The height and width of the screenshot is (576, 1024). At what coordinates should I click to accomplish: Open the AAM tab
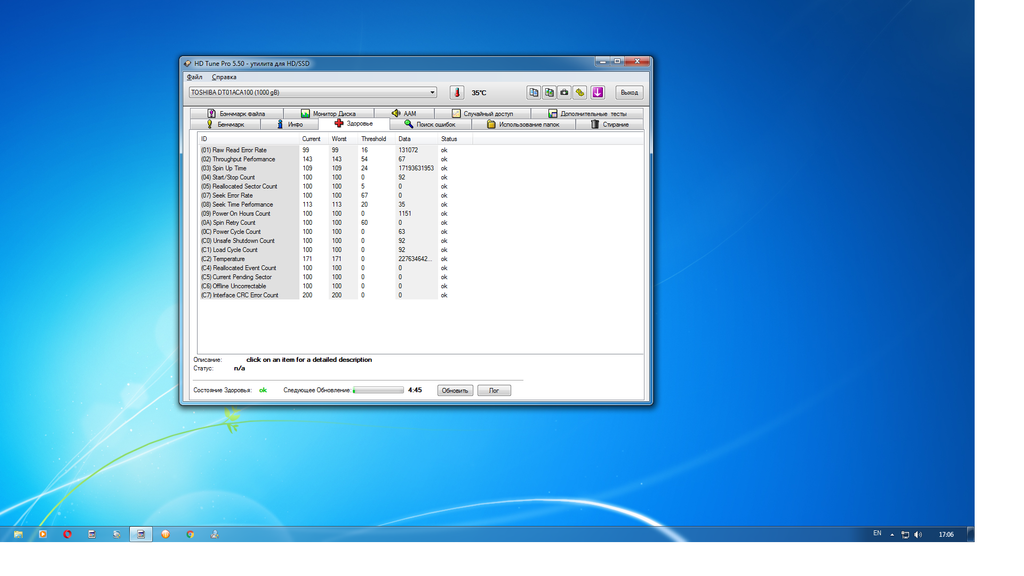tap(404, 114)
